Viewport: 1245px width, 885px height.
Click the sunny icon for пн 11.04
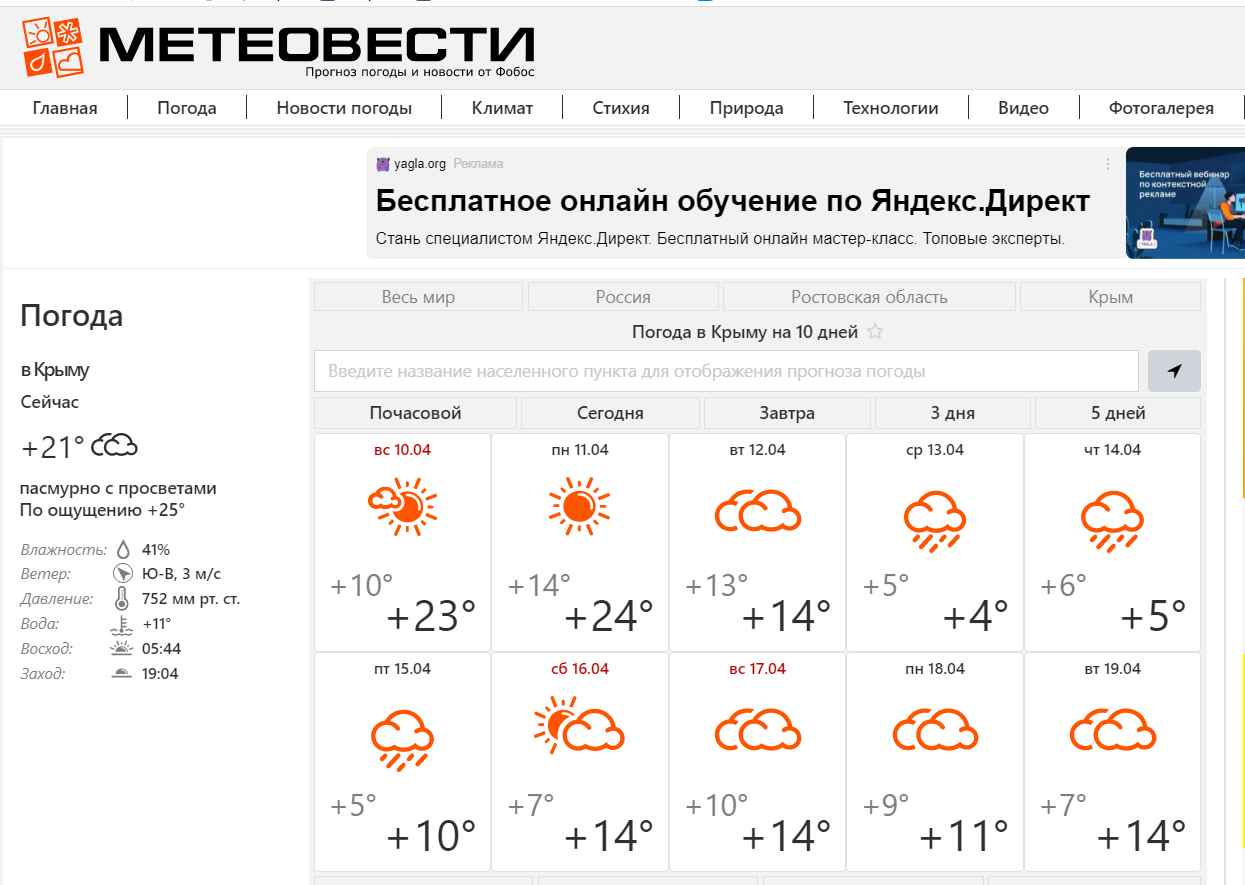pyautogui.click(x=579, y=506)
